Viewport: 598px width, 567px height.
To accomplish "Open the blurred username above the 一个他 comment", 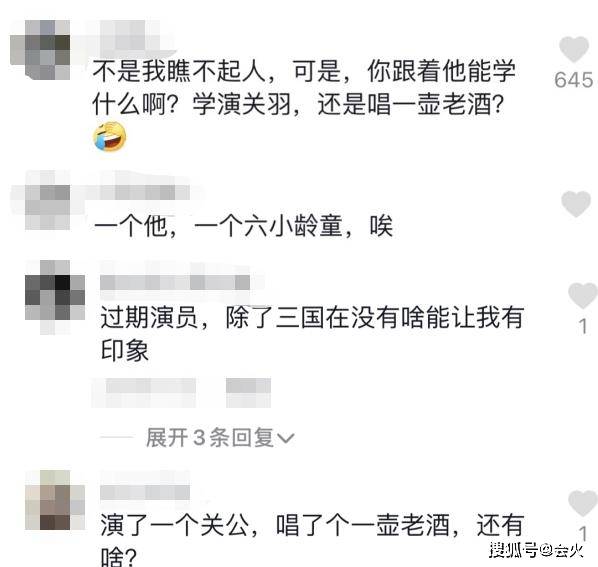I will (138, 193).
